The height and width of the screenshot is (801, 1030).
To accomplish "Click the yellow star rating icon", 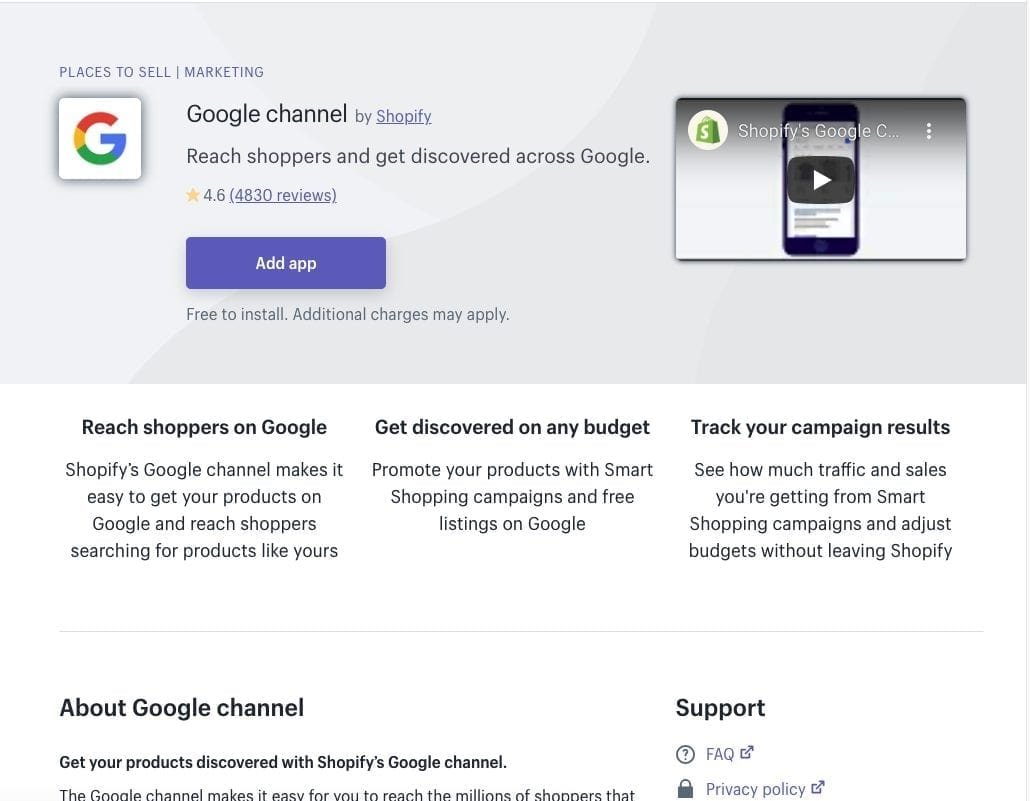I will [193, 196].
